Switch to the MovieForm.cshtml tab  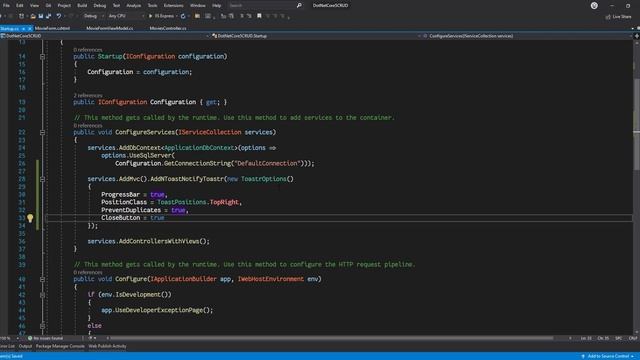[x=52, y=29]
